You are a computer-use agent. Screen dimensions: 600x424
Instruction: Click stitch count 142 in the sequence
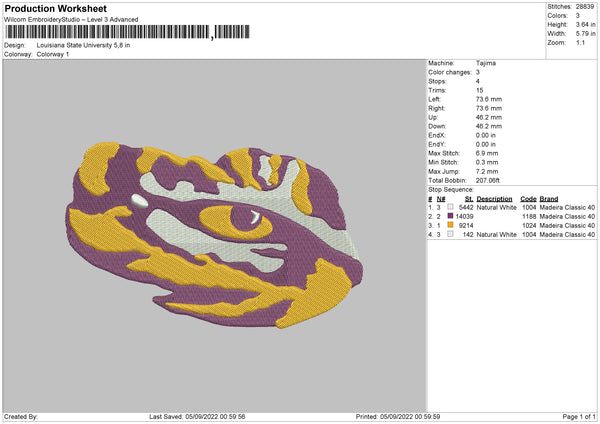coord(468,235)
